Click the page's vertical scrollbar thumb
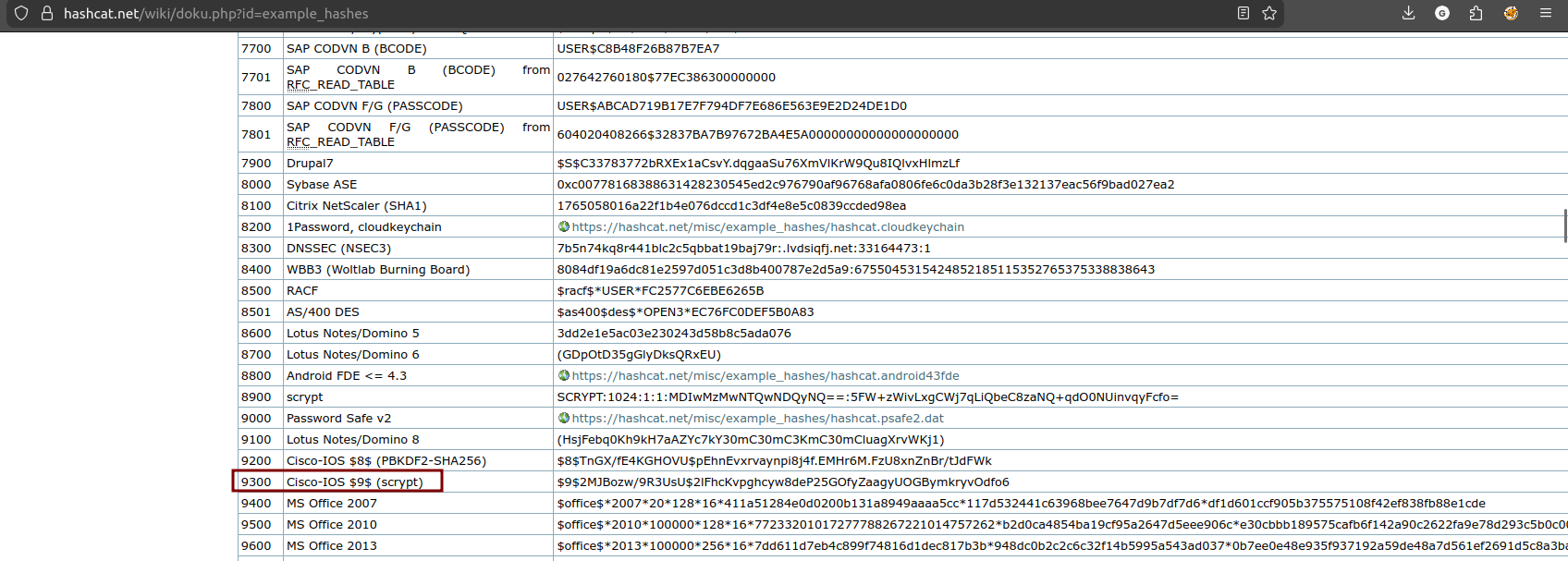The height and width of the screenshot is (561, 1568). tap(1564, 225)
